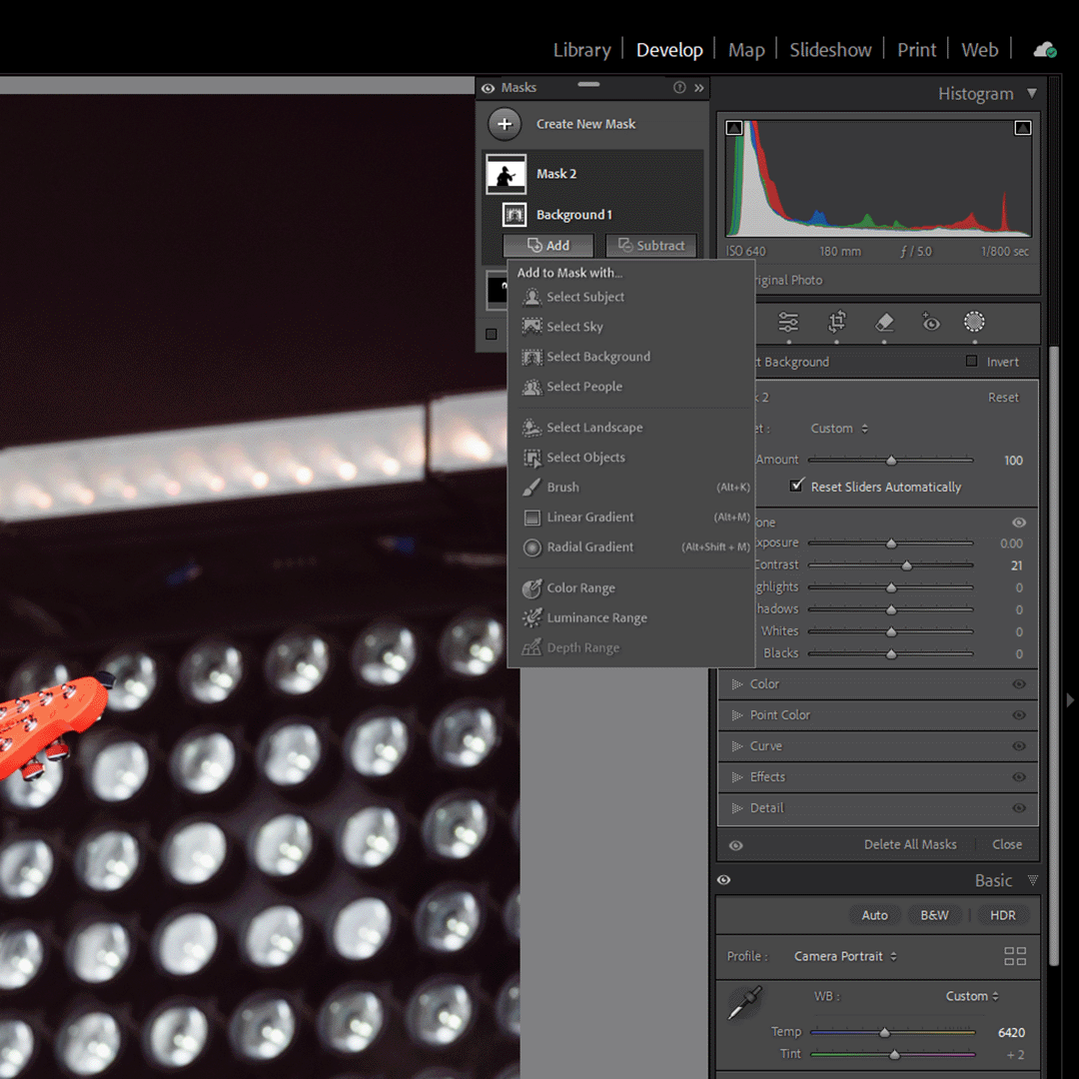Click the Exposure slider handle
The height and width of the screenshot is (1079, 1079).
click(891, 544)
